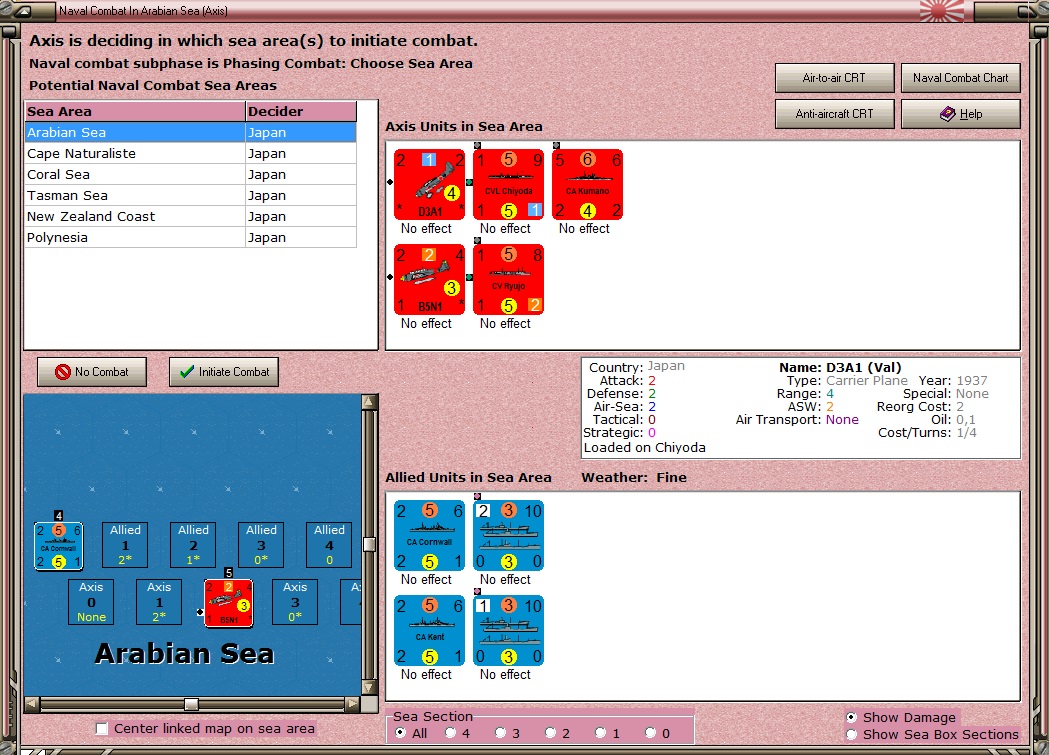Click the Japanese rising sun flag icon
Viewport: 1049px width, 755px height.
click(x=943, y=11)
